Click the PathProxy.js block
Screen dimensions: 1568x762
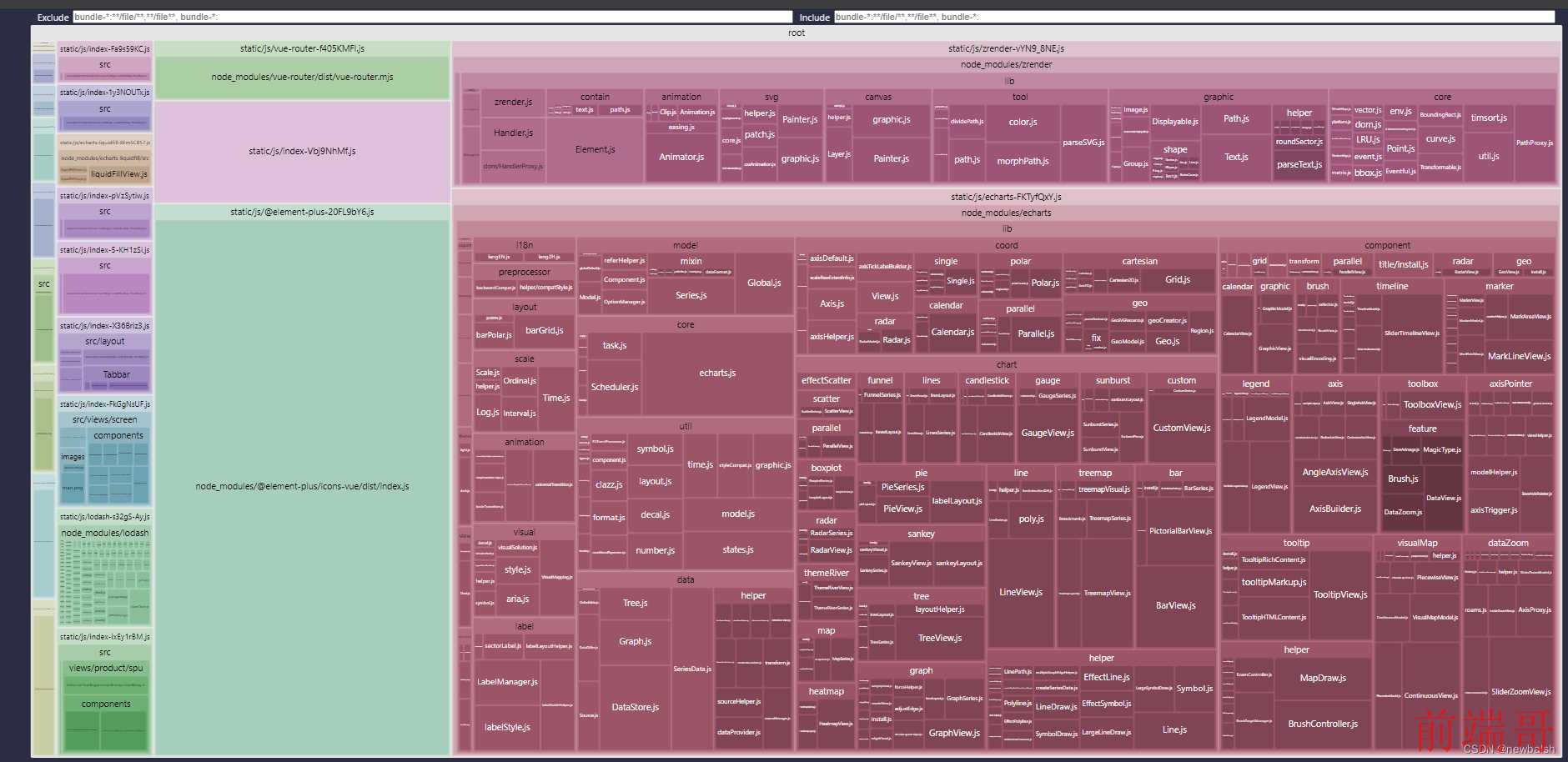click(x=1535, y=143)
